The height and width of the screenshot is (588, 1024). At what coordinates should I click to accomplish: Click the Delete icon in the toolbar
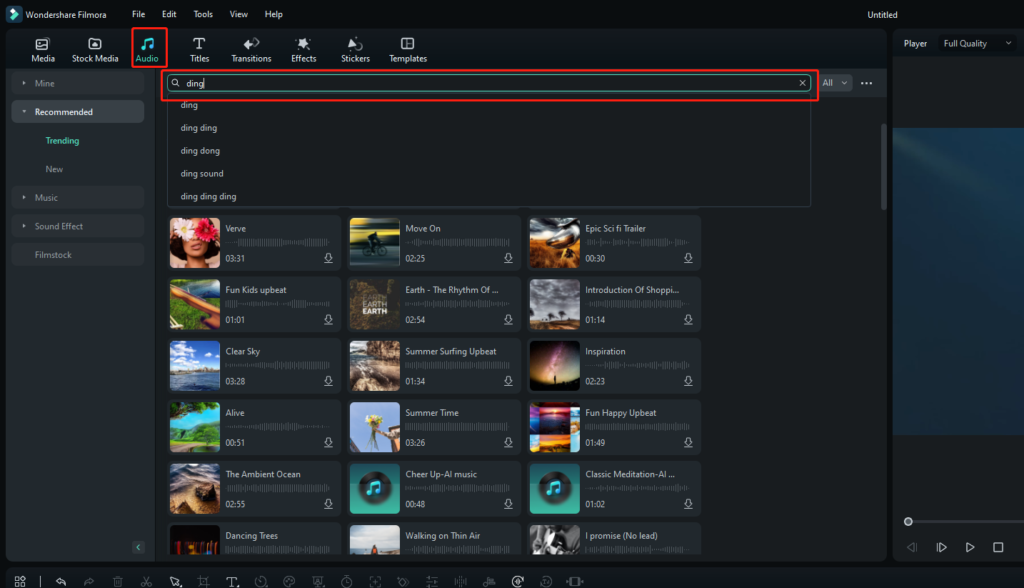(117, 580)
